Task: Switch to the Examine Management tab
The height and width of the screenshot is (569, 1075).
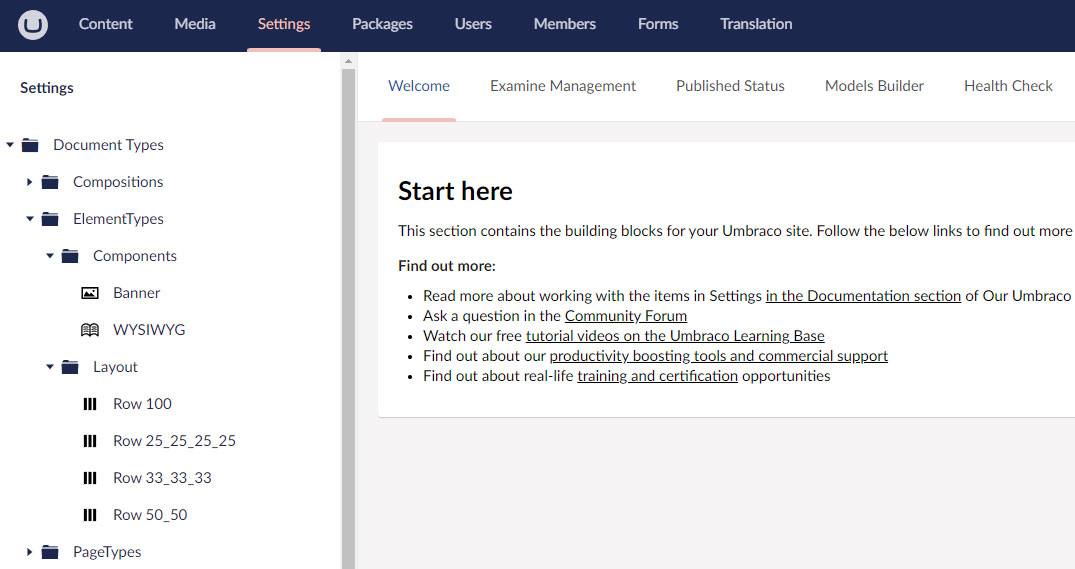Action: 562,86
